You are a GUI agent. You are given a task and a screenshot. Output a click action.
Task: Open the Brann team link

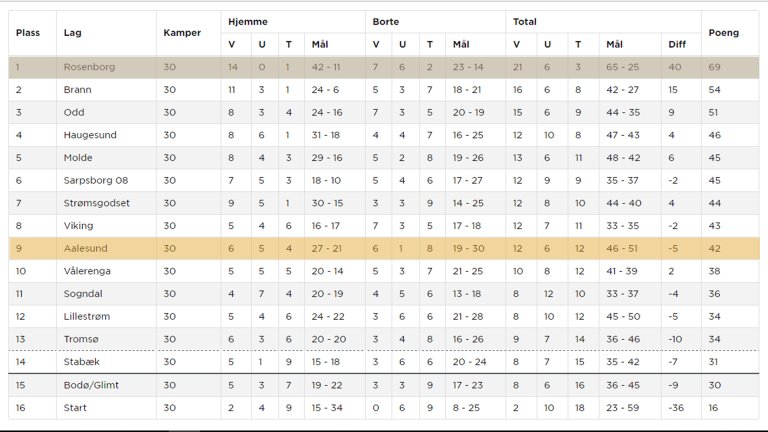pos(76,90)
